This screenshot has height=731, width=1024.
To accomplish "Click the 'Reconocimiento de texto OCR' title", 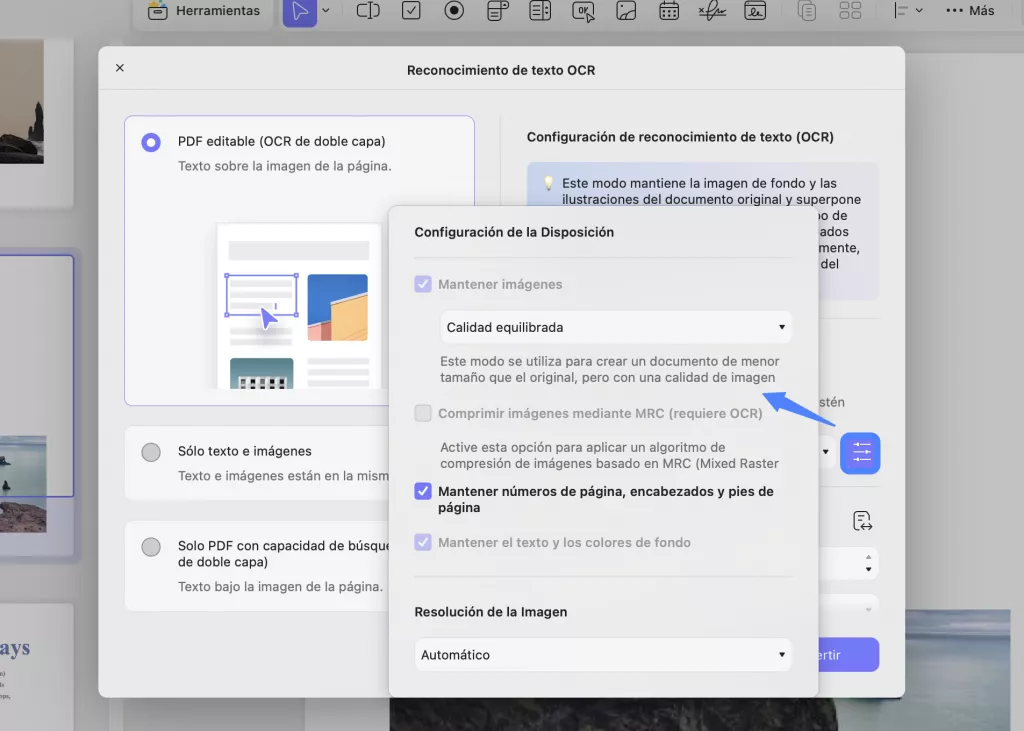I will point(501,70).
